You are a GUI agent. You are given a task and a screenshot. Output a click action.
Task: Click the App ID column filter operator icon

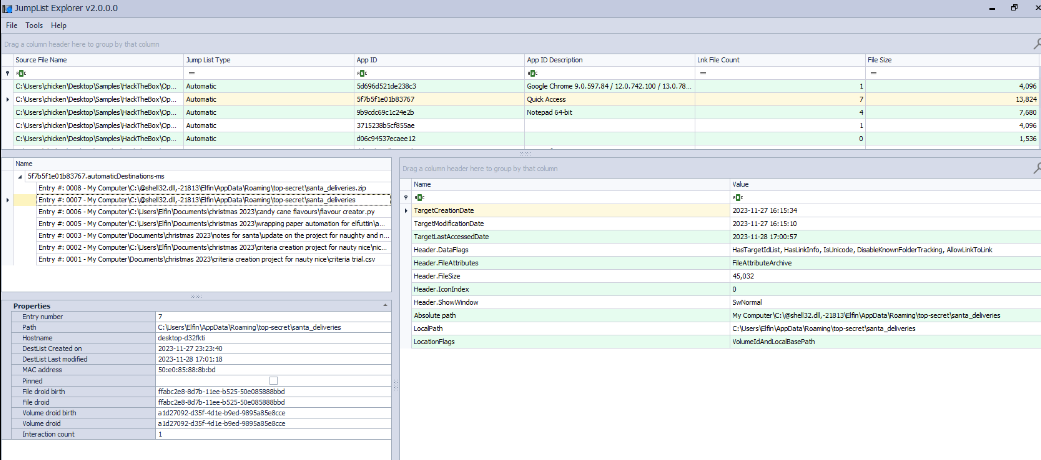361,73
